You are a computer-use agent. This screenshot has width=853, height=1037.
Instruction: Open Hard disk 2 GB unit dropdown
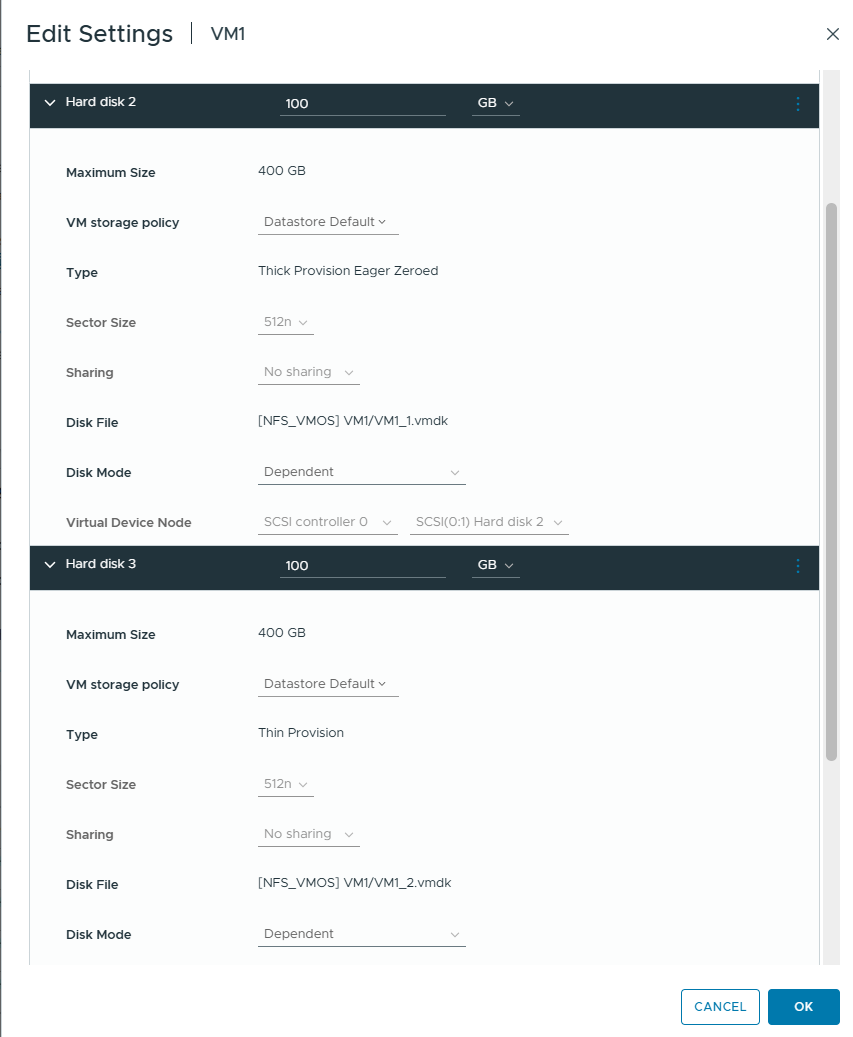495,103
